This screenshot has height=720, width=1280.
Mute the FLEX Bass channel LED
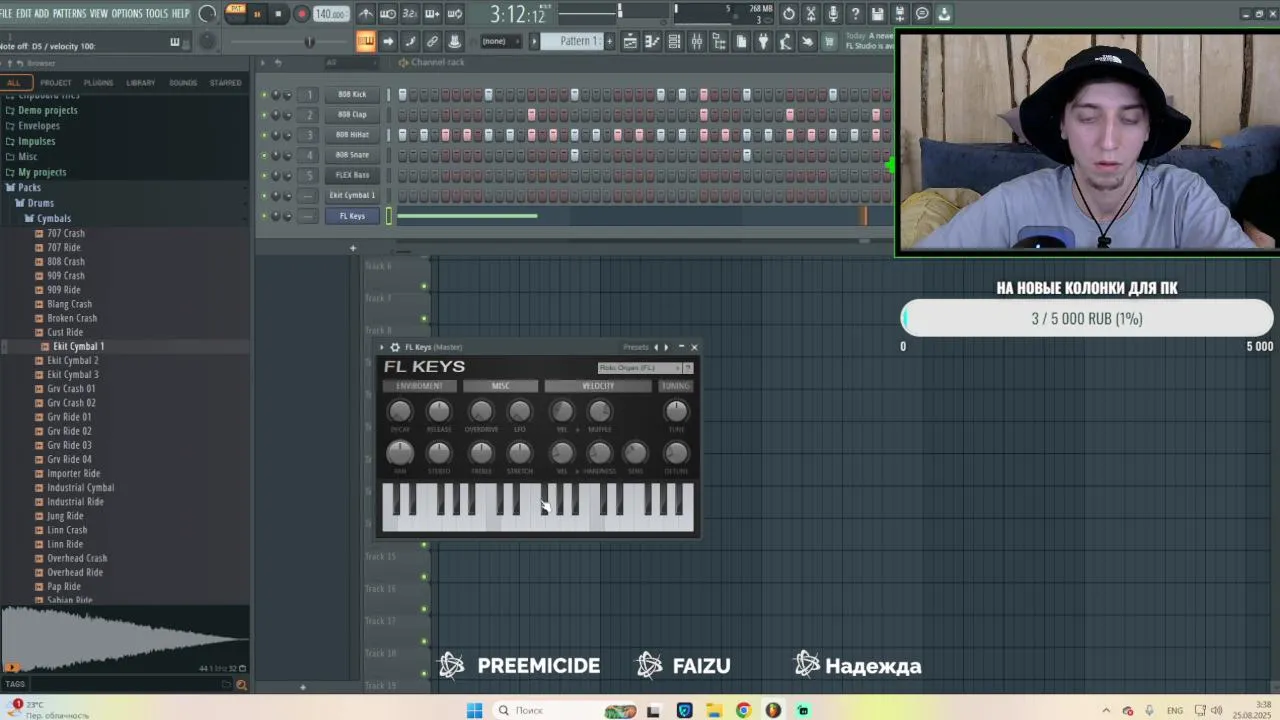pos(264,175)
